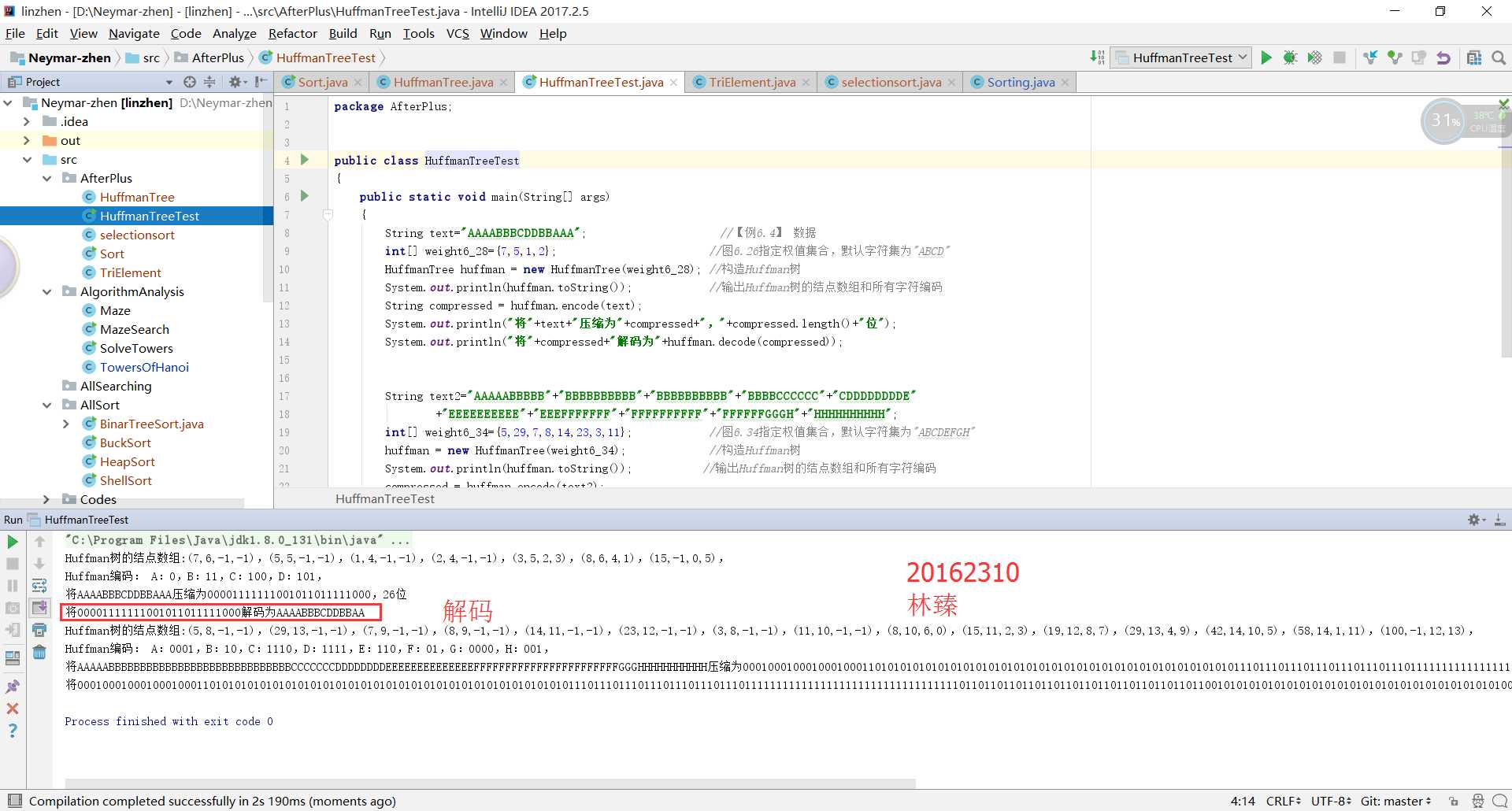Open Project Structure dialog icon
Viewport: 1512px width, 811px height.
pos(1474,57)
